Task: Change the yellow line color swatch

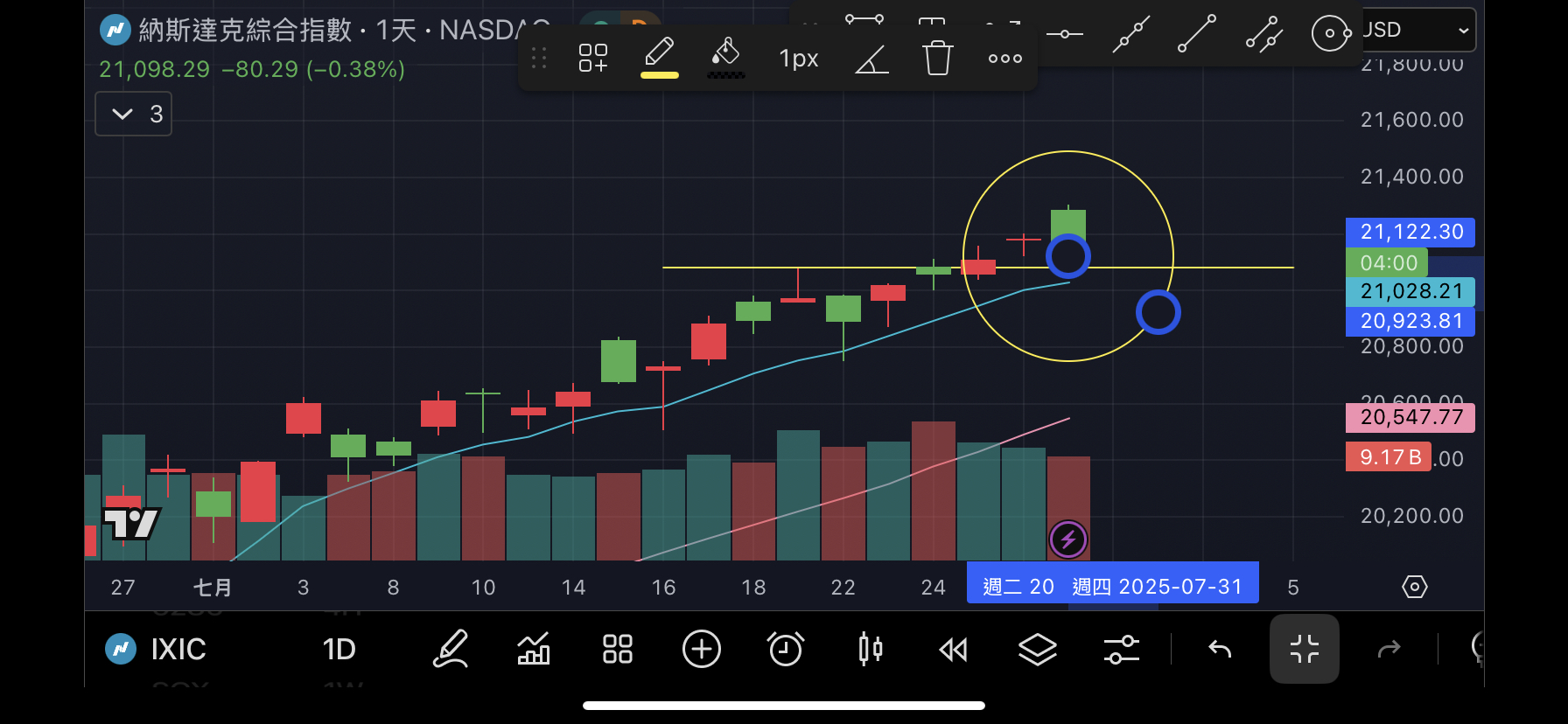Action: (x=659, y=59)
